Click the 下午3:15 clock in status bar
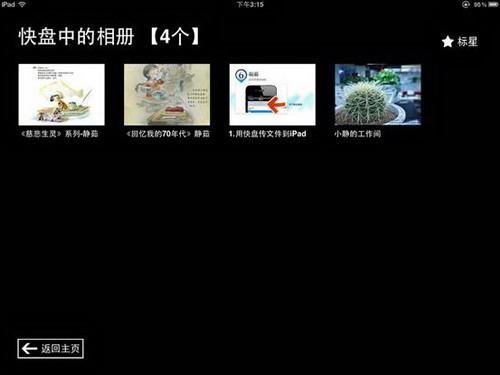Image resolution: width=500 pixels, height=375 pixels. [x=250, y=4]
